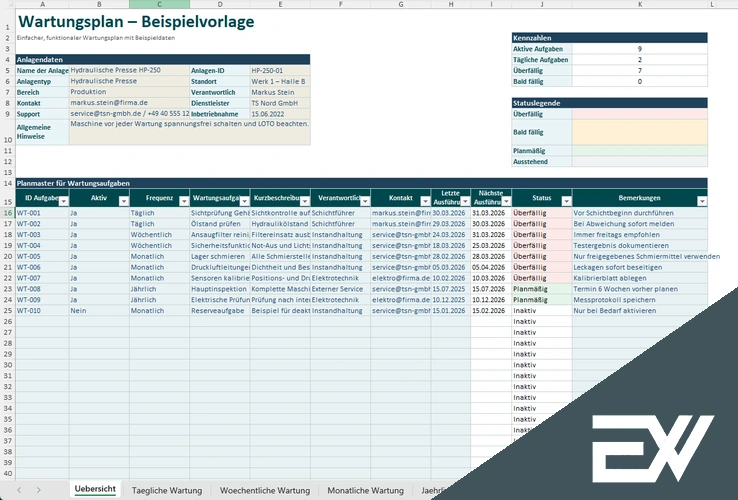Select the title Wartungsplan – Beispielvorlage

136,22
